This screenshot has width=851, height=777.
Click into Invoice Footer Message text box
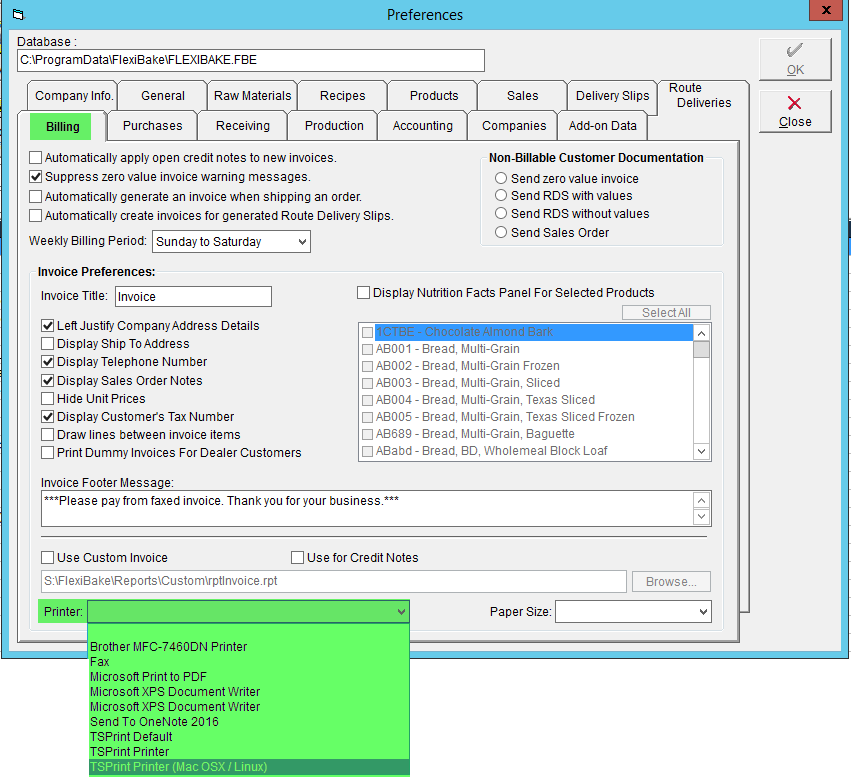pyautogui.click(x=367, y=508)
